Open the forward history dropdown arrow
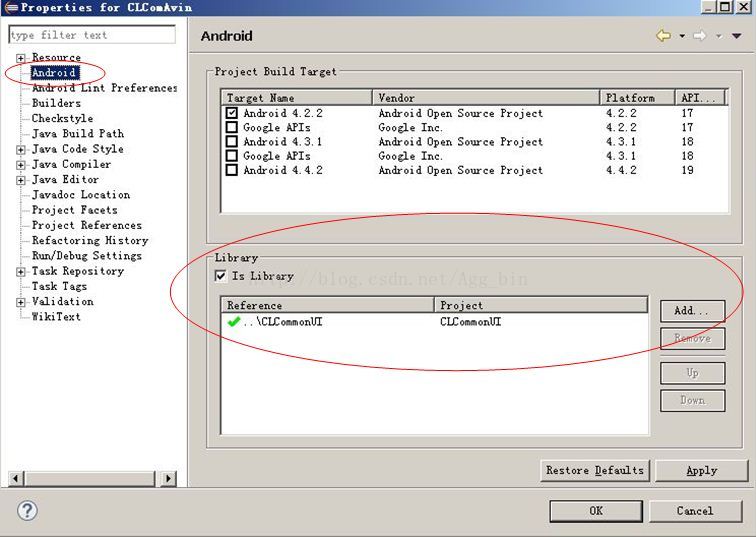Viewport: 756px width, 537px height. tap(718, 36)
